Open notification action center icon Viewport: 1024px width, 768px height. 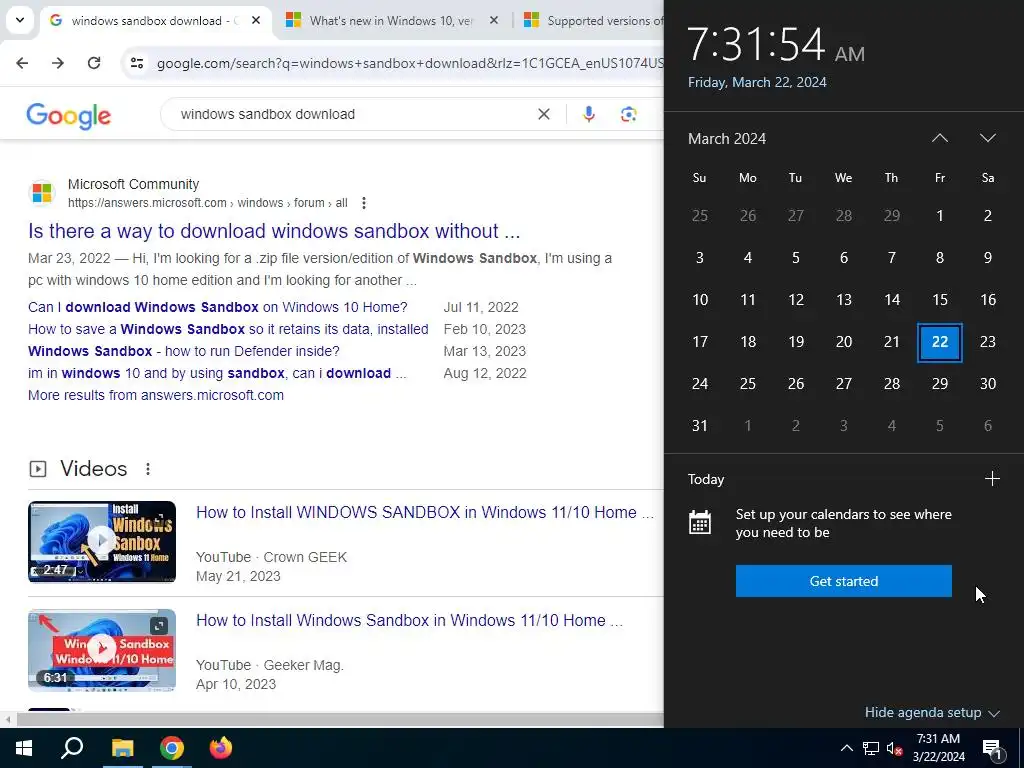click(x=993, y=748)
